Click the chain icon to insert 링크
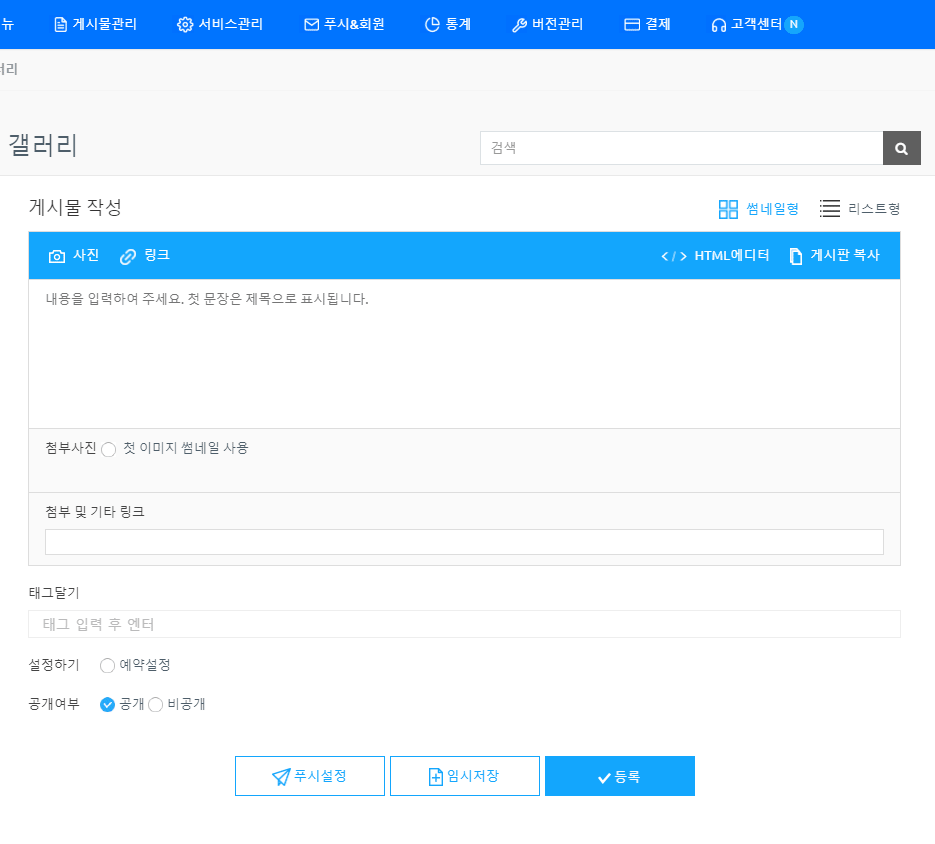Image resolution: width=935 pixels, height=844 pixels. point(127,256)
